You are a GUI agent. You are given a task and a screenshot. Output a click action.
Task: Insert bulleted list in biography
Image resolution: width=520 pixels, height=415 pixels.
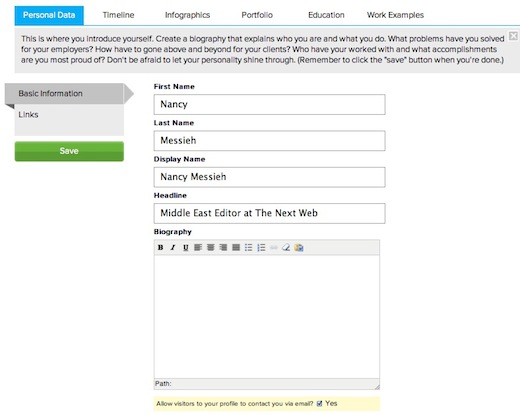(249, 247)
